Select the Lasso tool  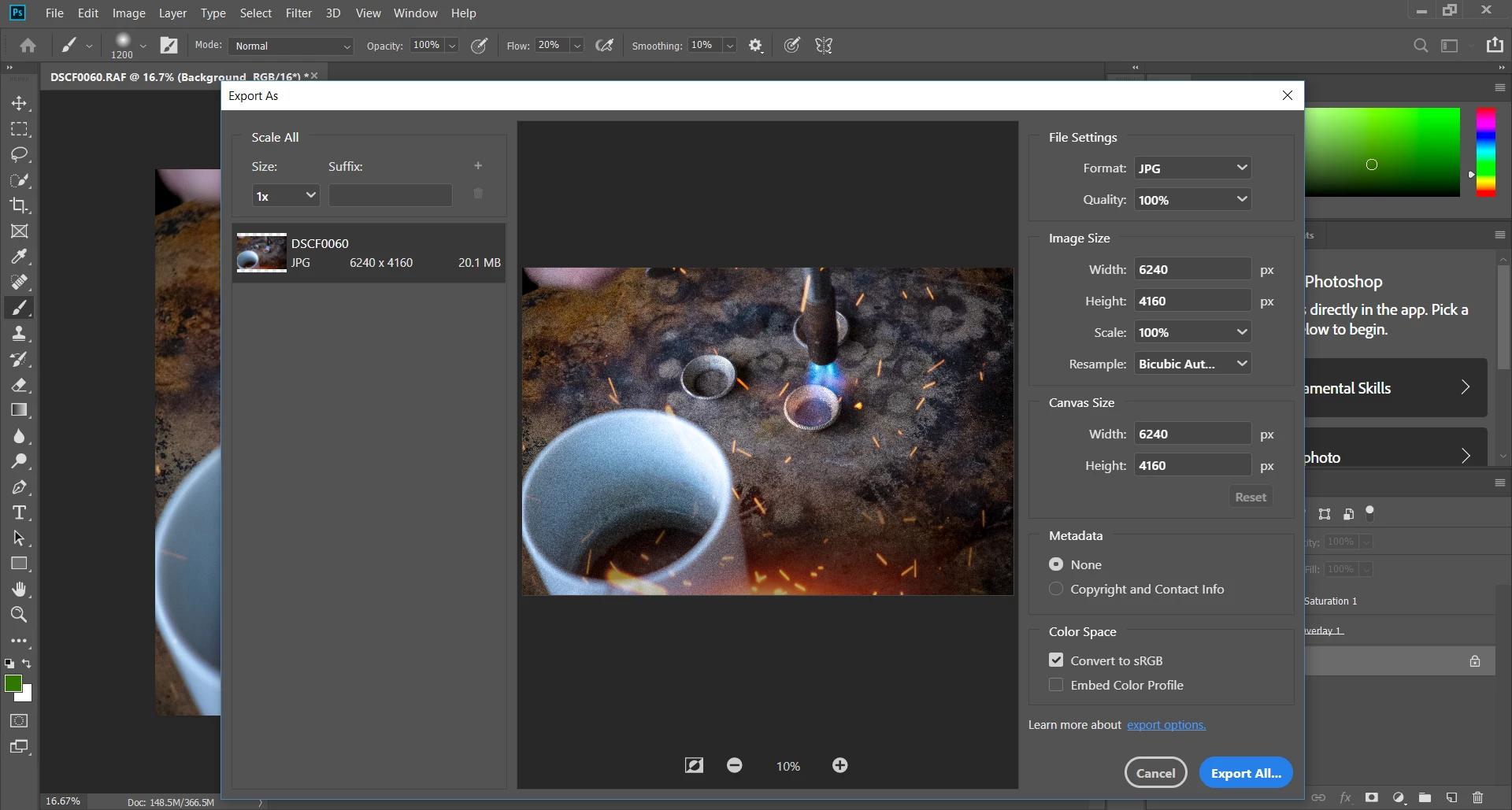pos(20,154)
